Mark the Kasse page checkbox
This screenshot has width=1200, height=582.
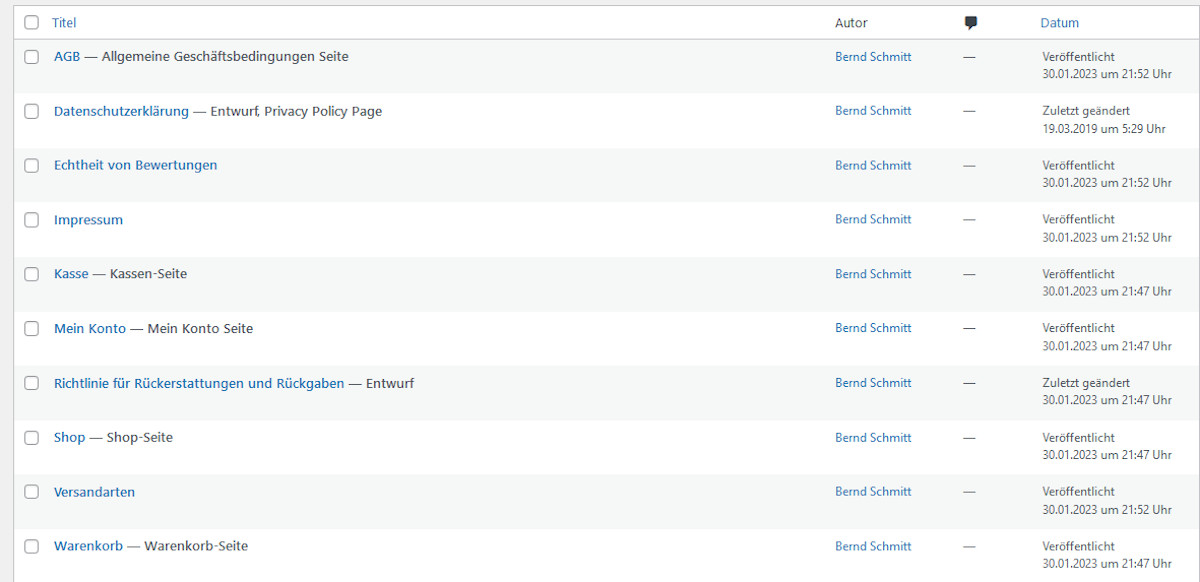[x=32, y=274]
